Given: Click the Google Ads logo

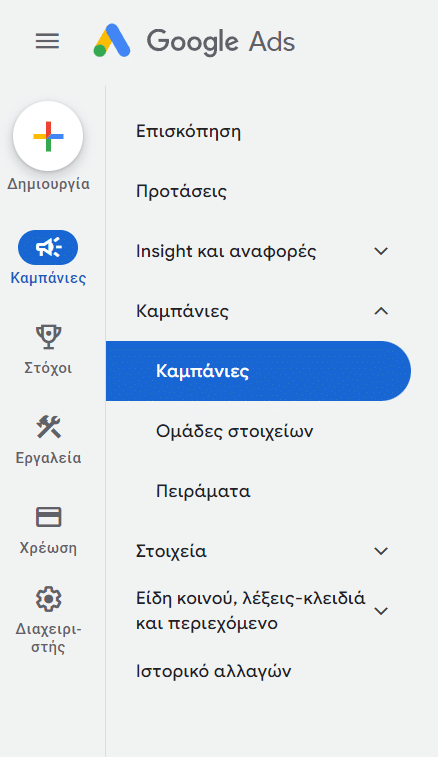Looking at the screenshot, I should click(x=112, y=41).
